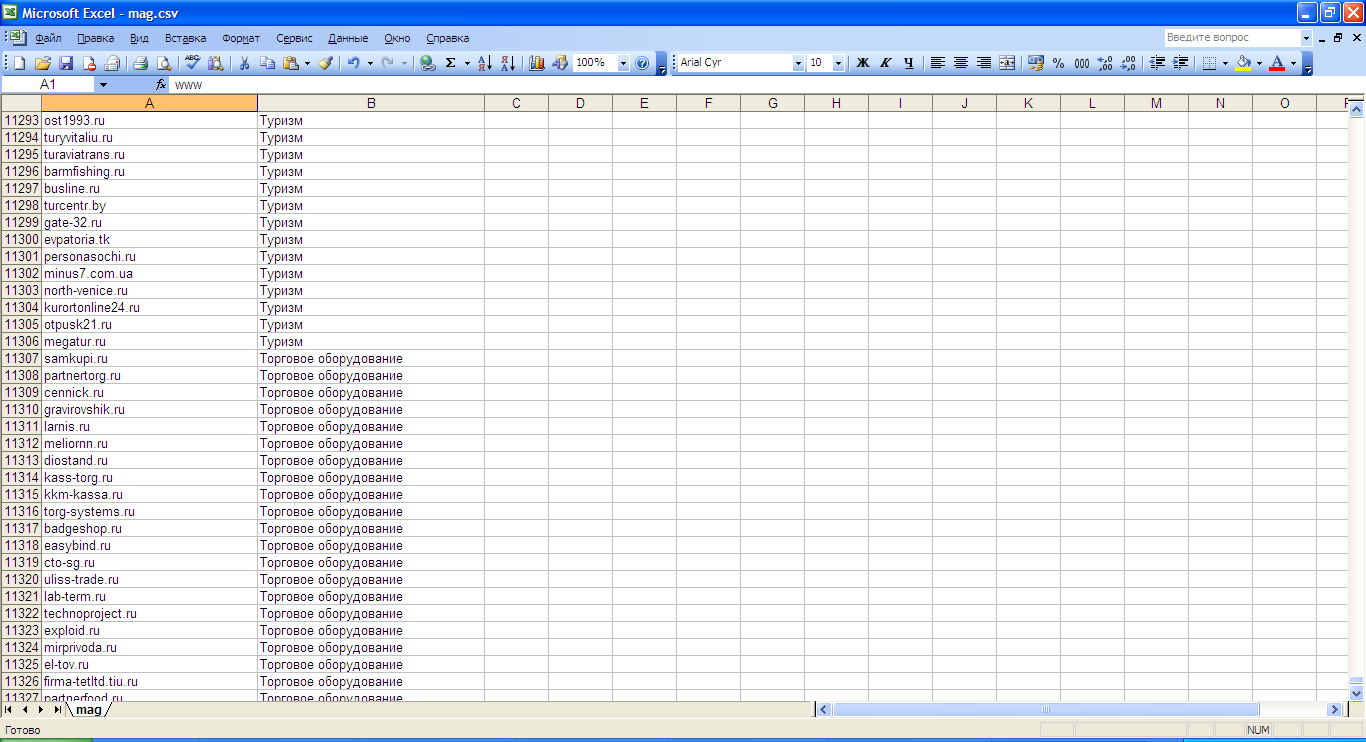The width and height of the screenshot is (1366, 742).
Task: Go to last sheet tab navigation arrow
Action: point(57,709)
